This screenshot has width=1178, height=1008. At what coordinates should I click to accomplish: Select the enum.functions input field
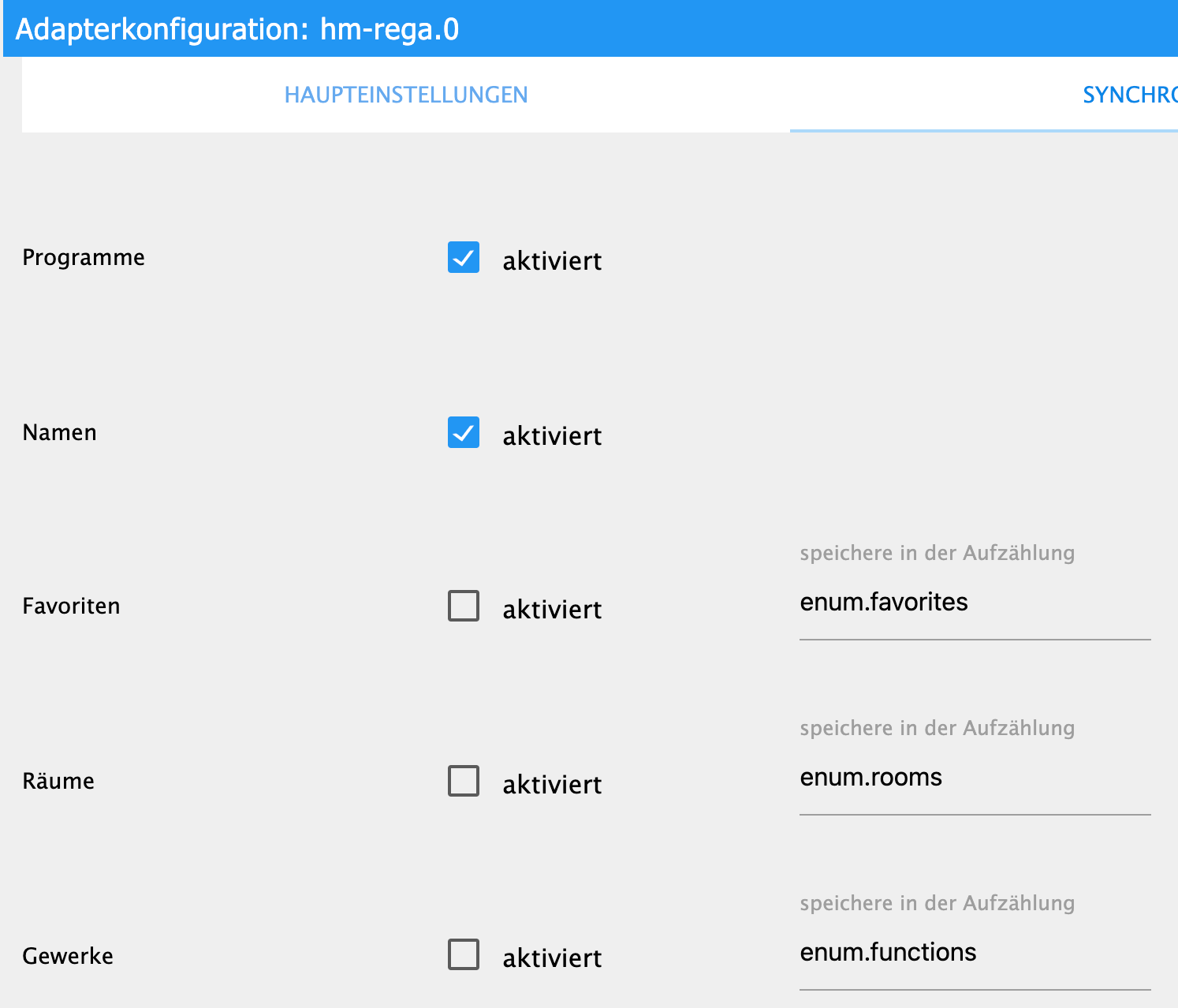coord(975,953)
